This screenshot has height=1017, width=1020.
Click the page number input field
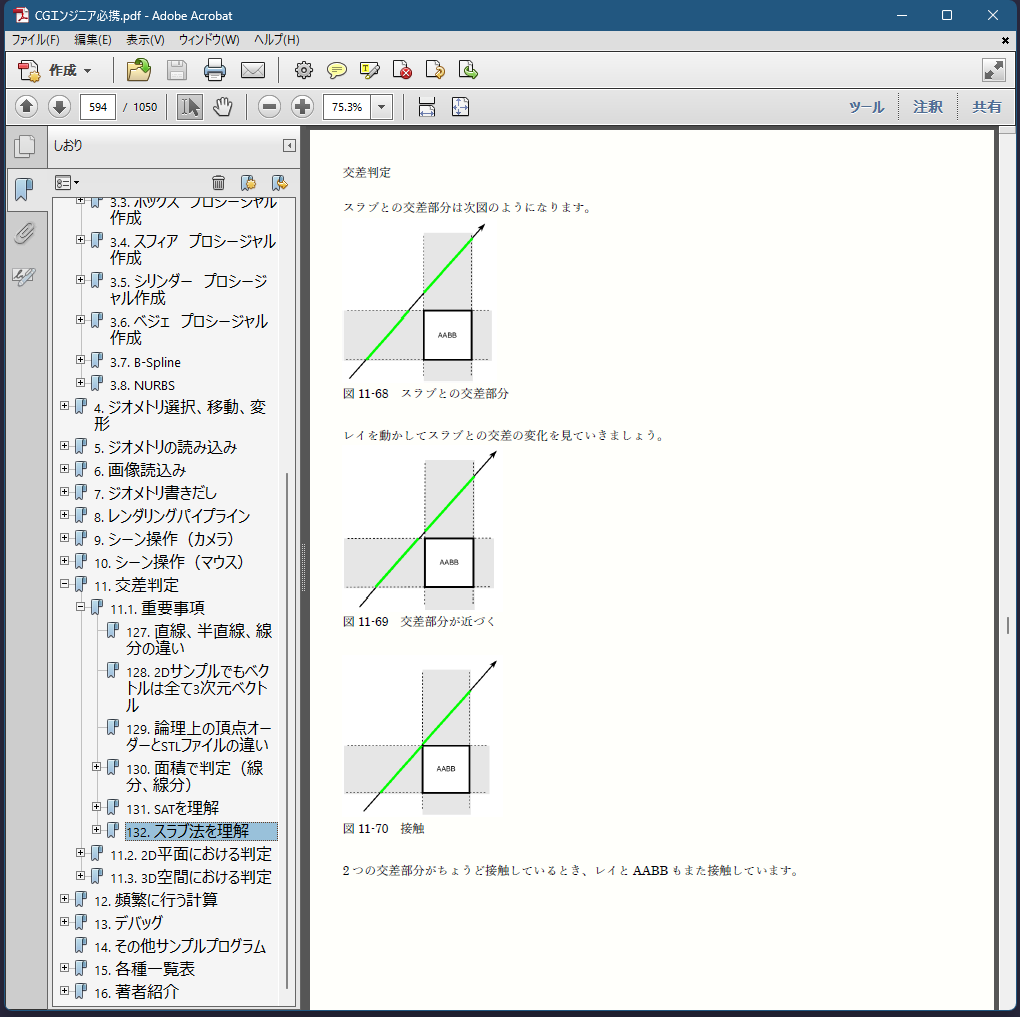tap(97, 107)
